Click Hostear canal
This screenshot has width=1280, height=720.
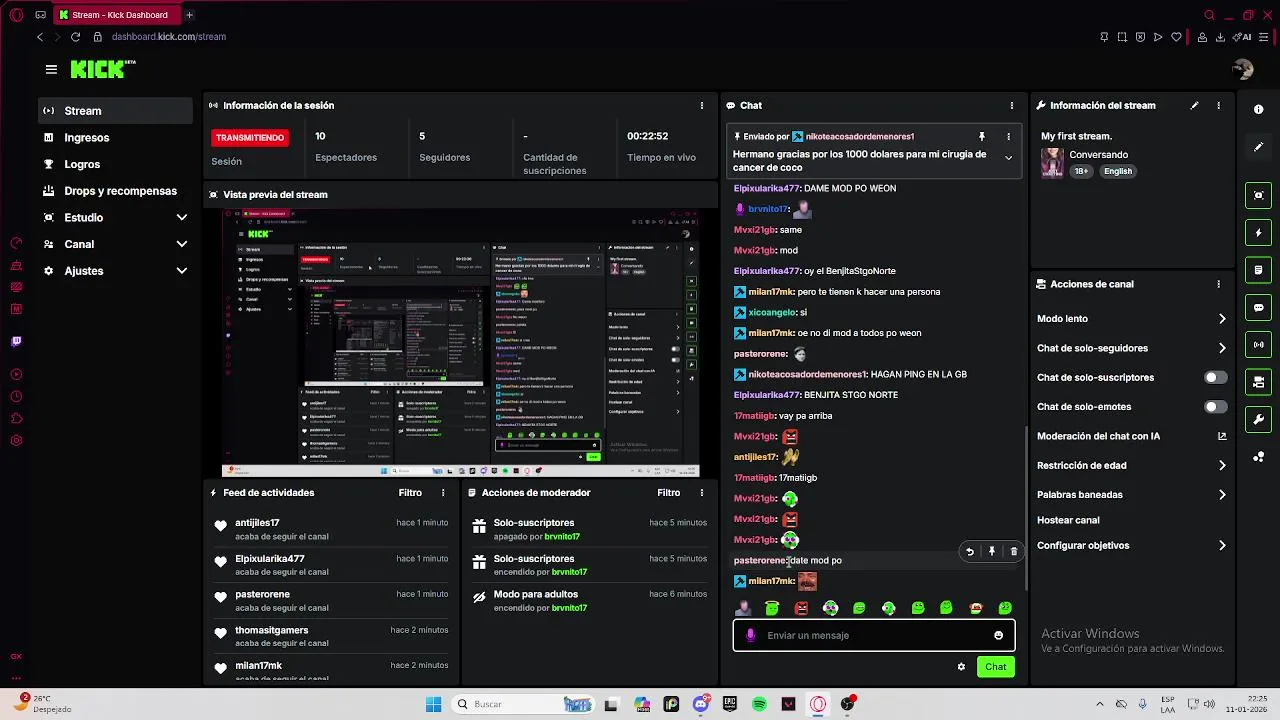tap(1068, 520)
